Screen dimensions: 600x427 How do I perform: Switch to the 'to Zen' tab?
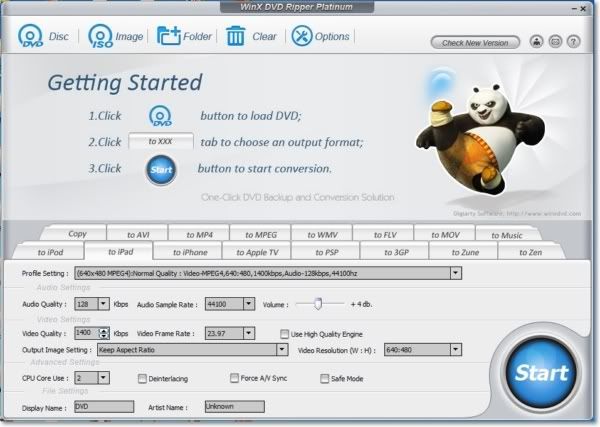click(530, 252)
